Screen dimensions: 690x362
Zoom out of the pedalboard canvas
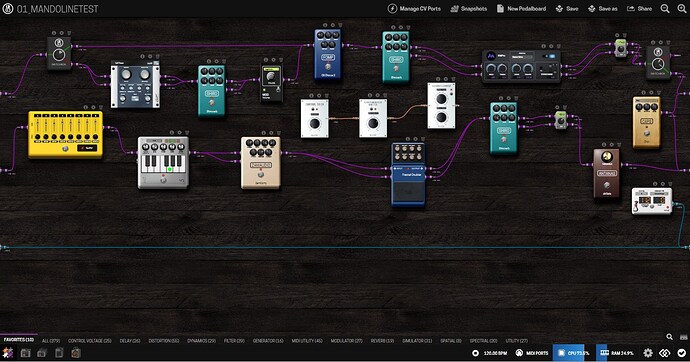[x=665, y=9]
